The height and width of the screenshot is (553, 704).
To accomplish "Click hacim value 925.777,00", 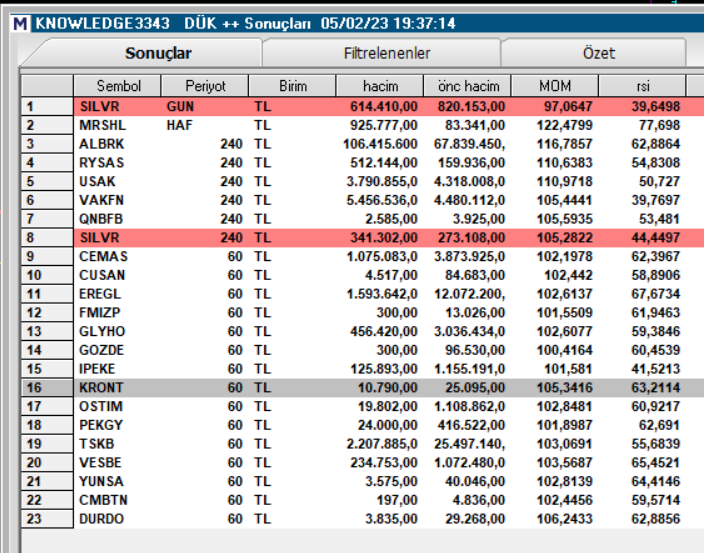I will [x=384, y=125].
